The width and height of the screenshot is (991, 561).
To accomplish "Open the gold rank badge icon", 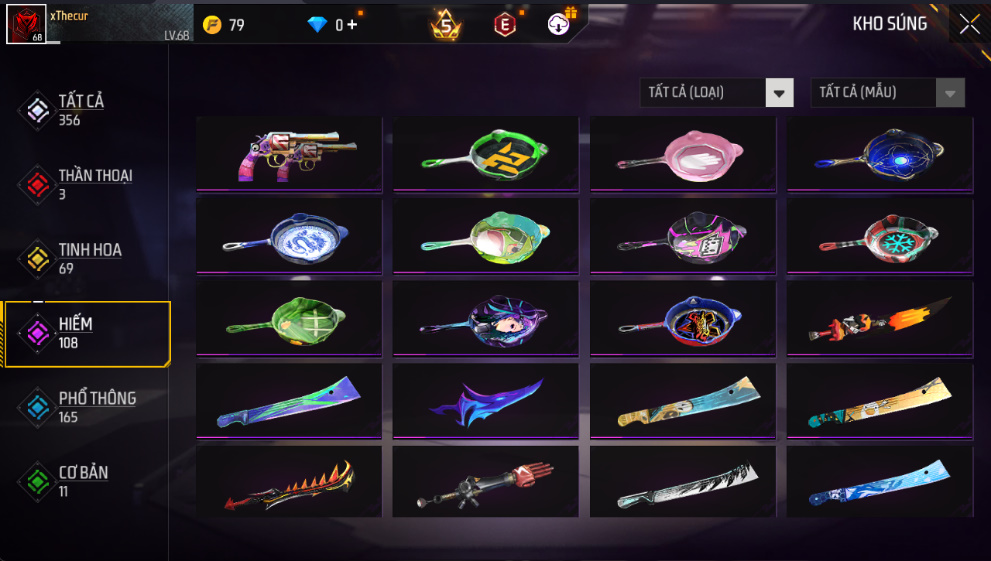I will tap(446, 25).
